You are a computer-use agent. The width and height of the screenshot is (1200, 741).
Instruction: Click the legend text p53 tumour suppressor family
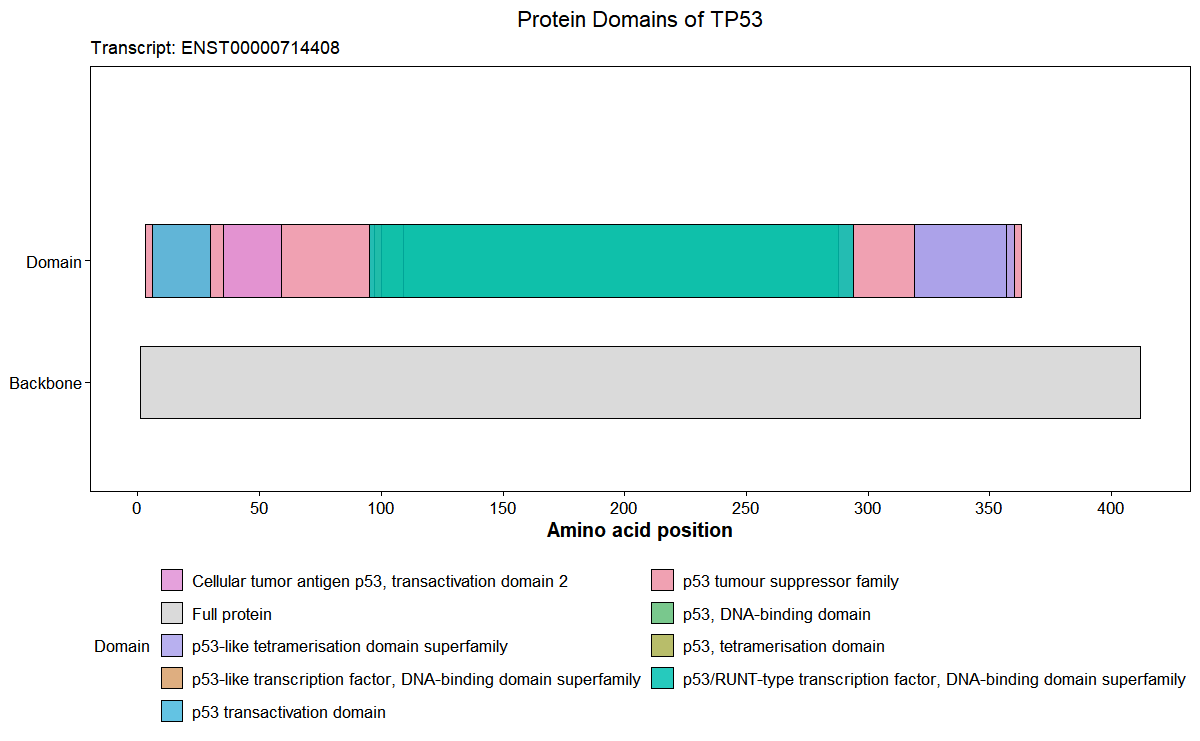click(x=790, y=581)
